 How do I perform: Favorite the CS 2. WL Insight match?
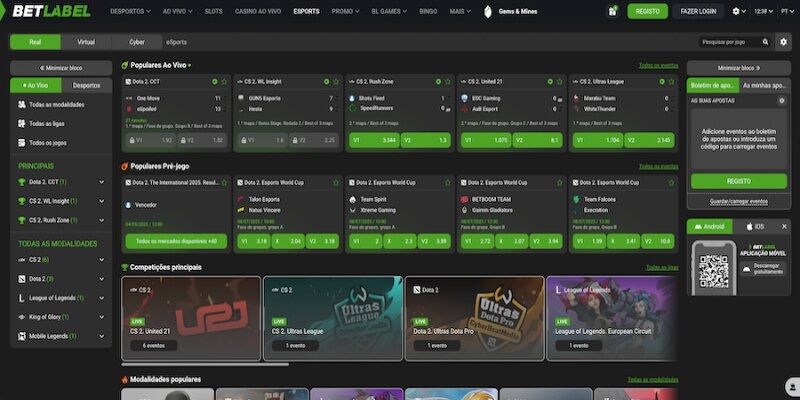click(336, 82)
